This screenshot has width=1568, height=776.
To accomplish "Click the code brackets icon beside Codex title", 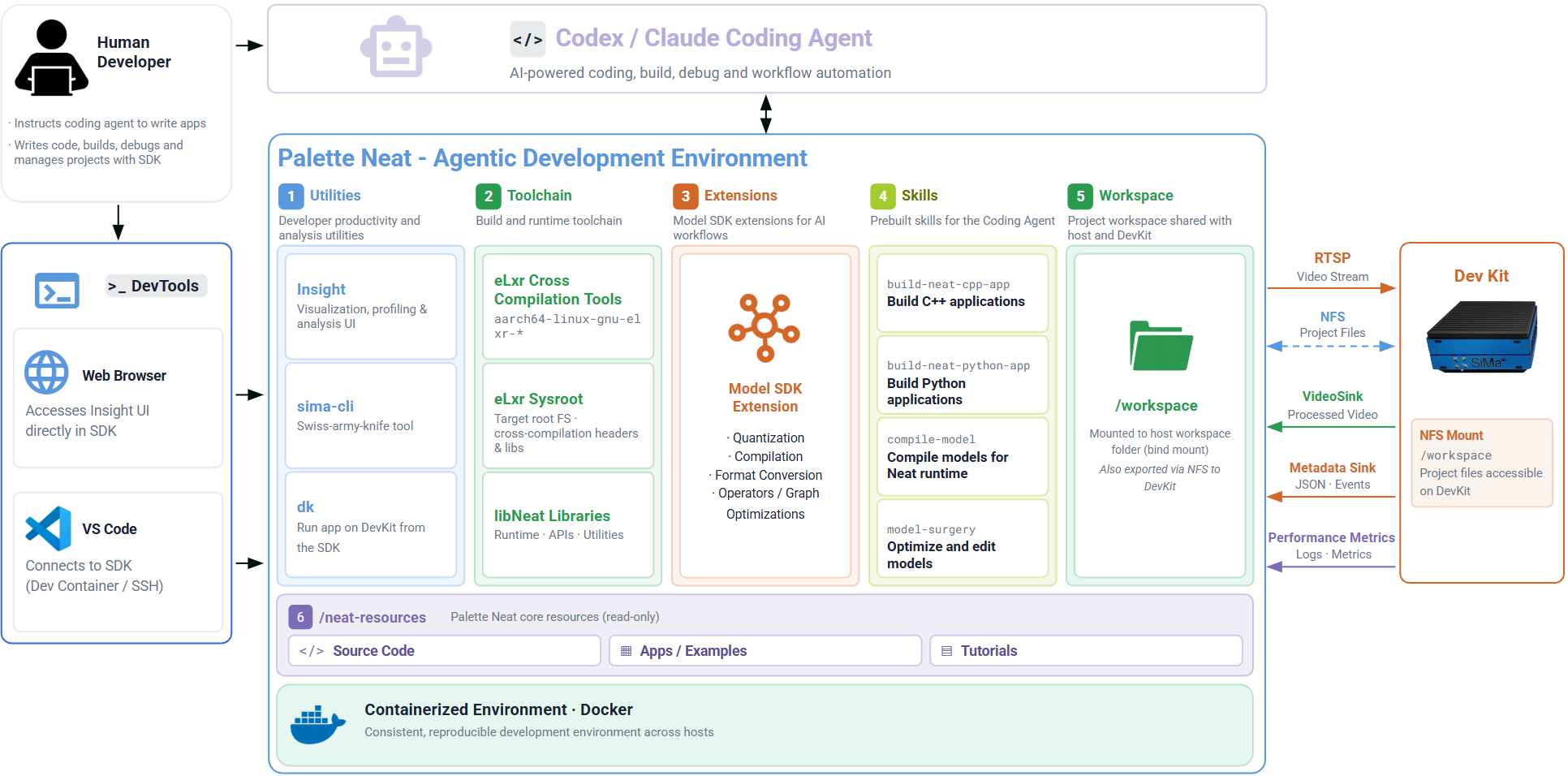I will point(528,39).
